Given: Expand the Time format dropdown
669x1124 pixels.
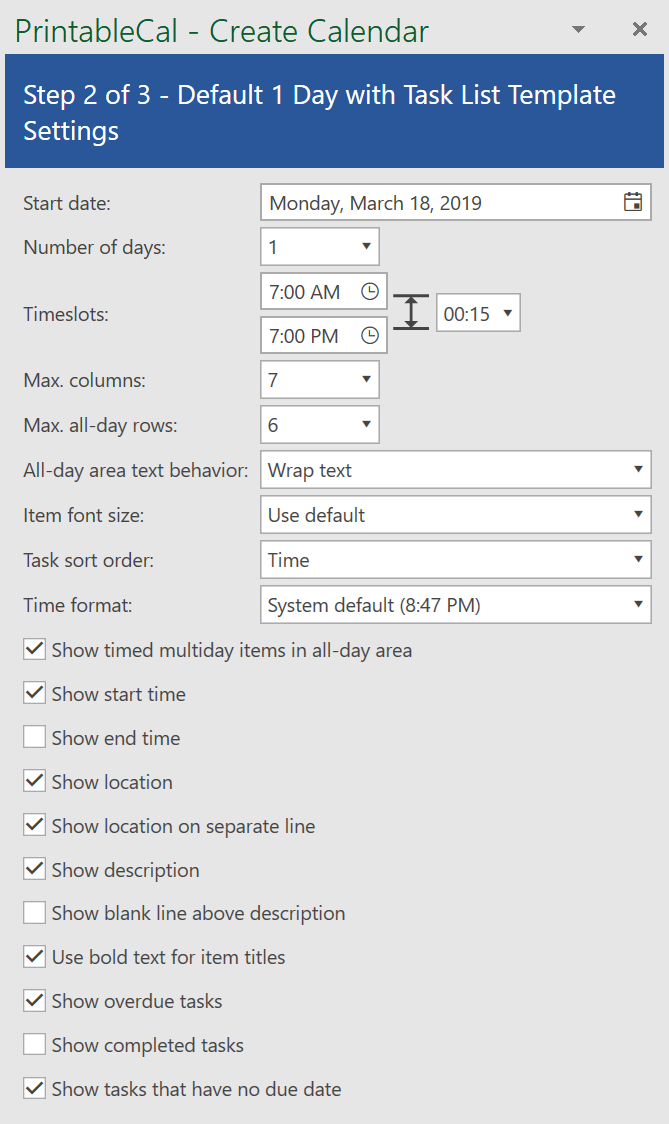Looking at the screenshot, I should (x=455, y=605).
